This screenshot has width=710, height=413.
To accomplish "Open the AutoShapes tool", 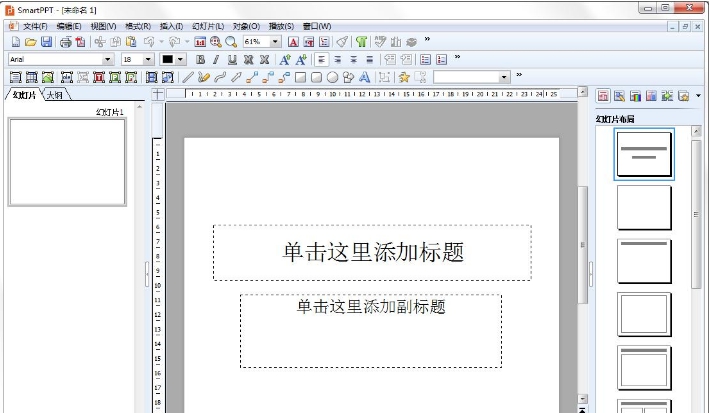I will click(348, 77).
